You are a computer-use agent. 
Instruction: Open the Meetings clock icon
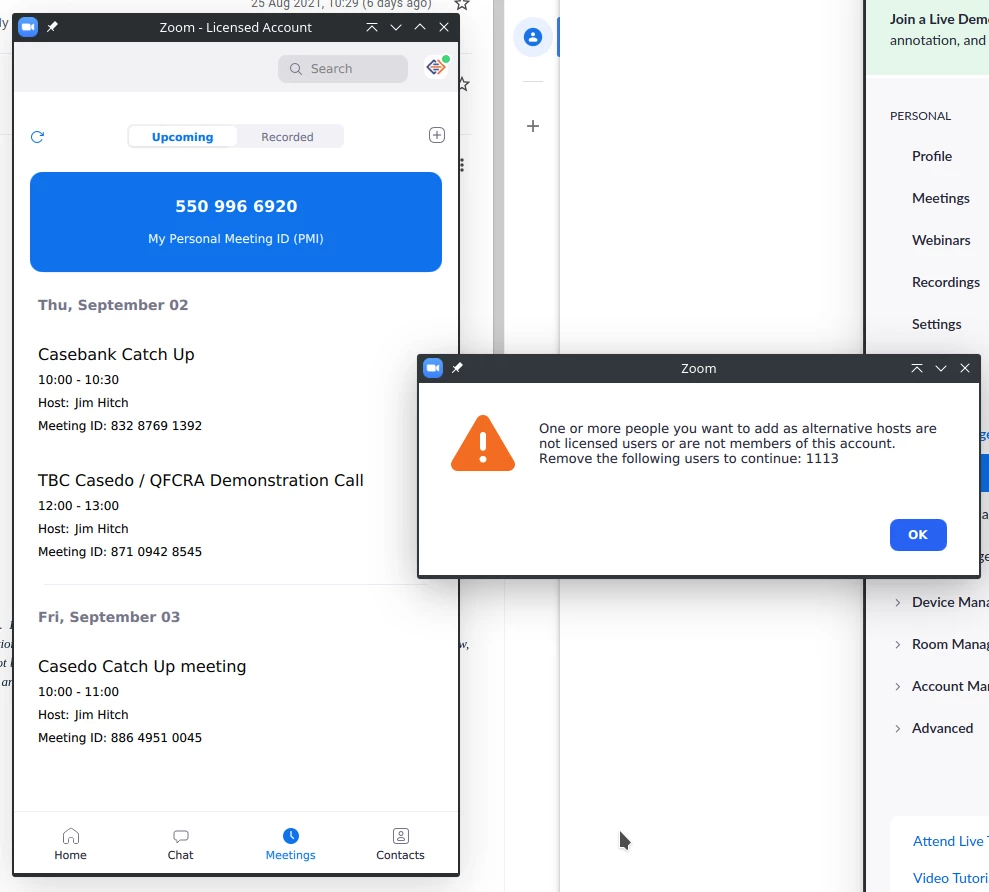point(290,836)
